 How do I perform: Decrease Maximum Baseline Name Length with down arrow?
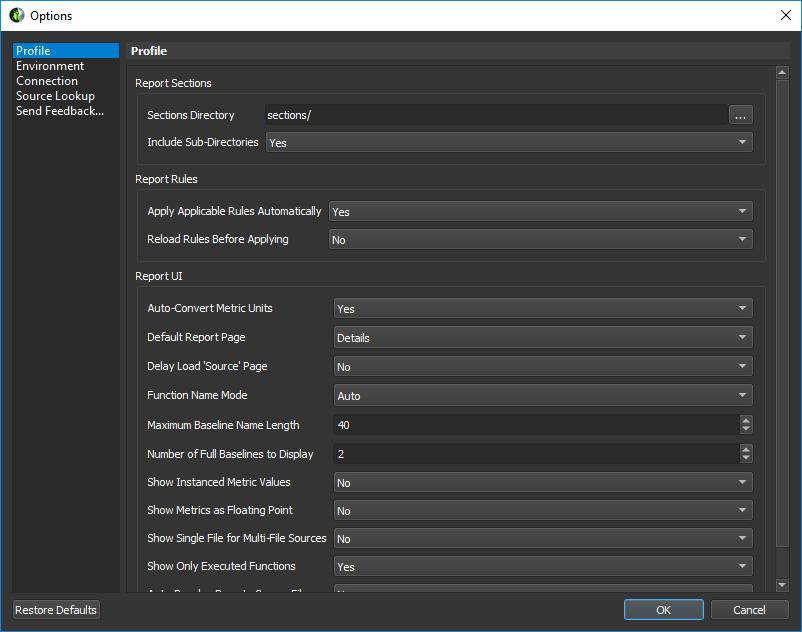[746, 429]
